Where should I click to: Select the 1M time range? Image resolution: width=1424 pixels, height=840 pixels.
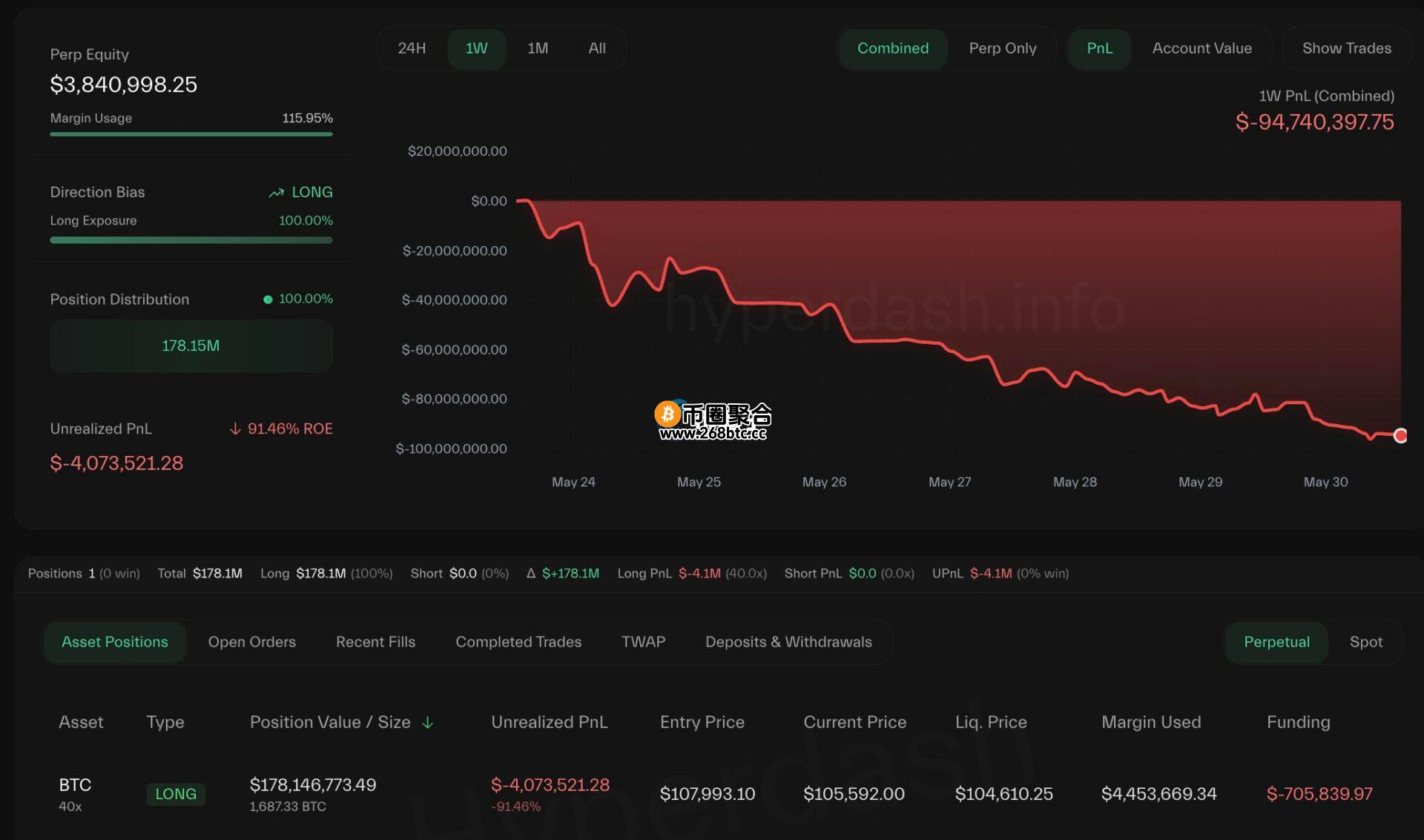click(538, 48)
